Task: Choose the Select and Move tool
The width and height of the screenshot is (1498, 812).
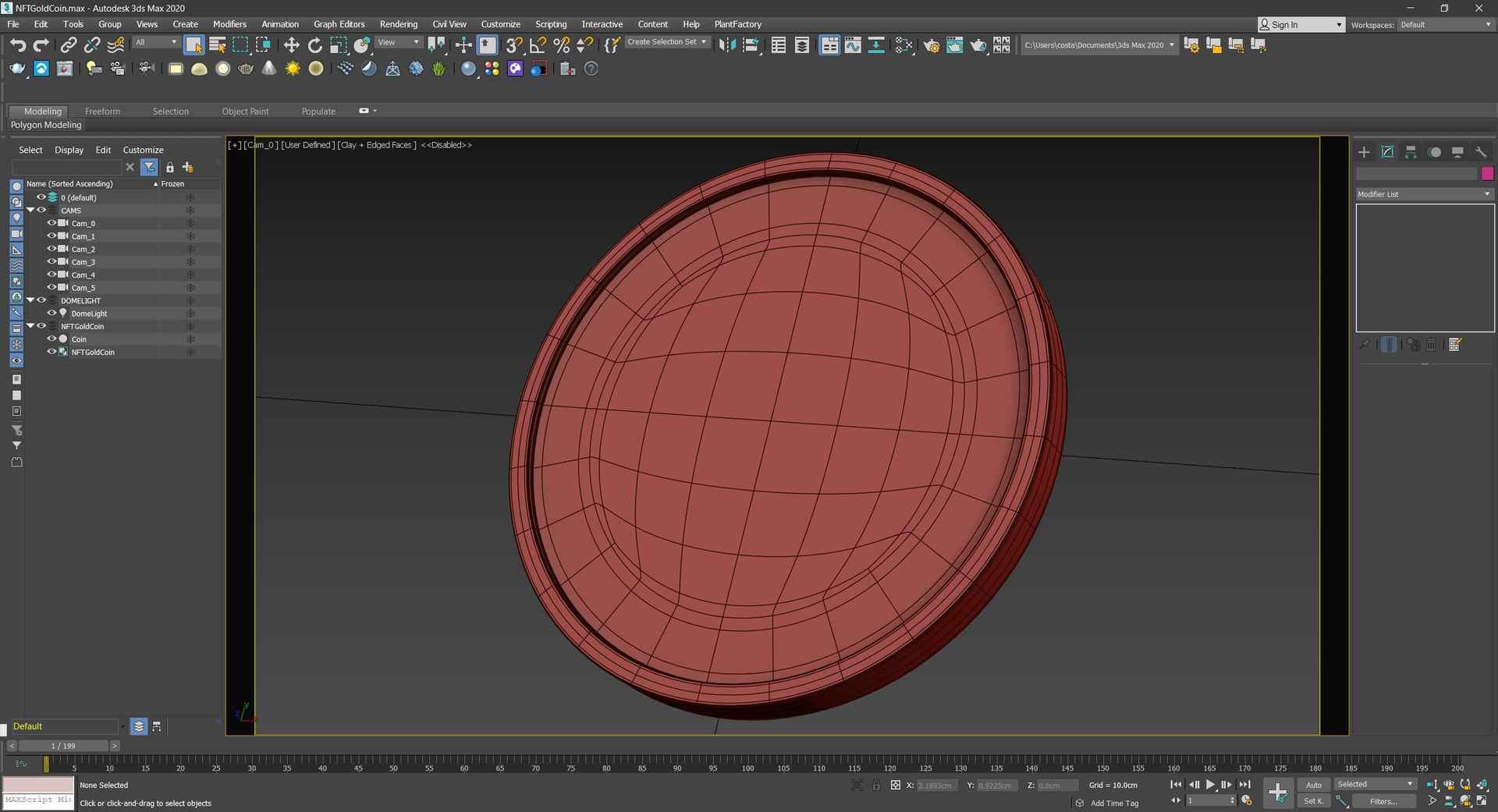Action: click(x=292, y=45)
